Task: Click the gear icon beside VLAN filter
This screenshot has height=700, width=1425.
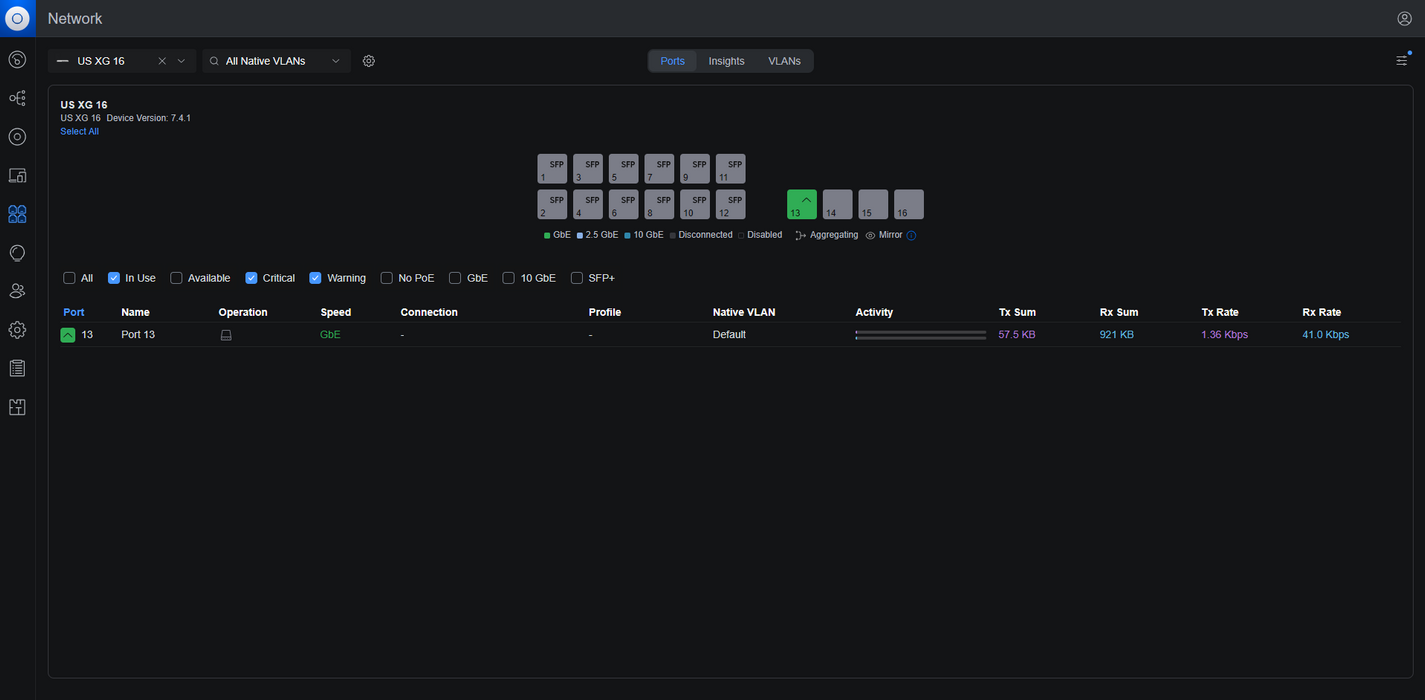Action: (369, 61)
